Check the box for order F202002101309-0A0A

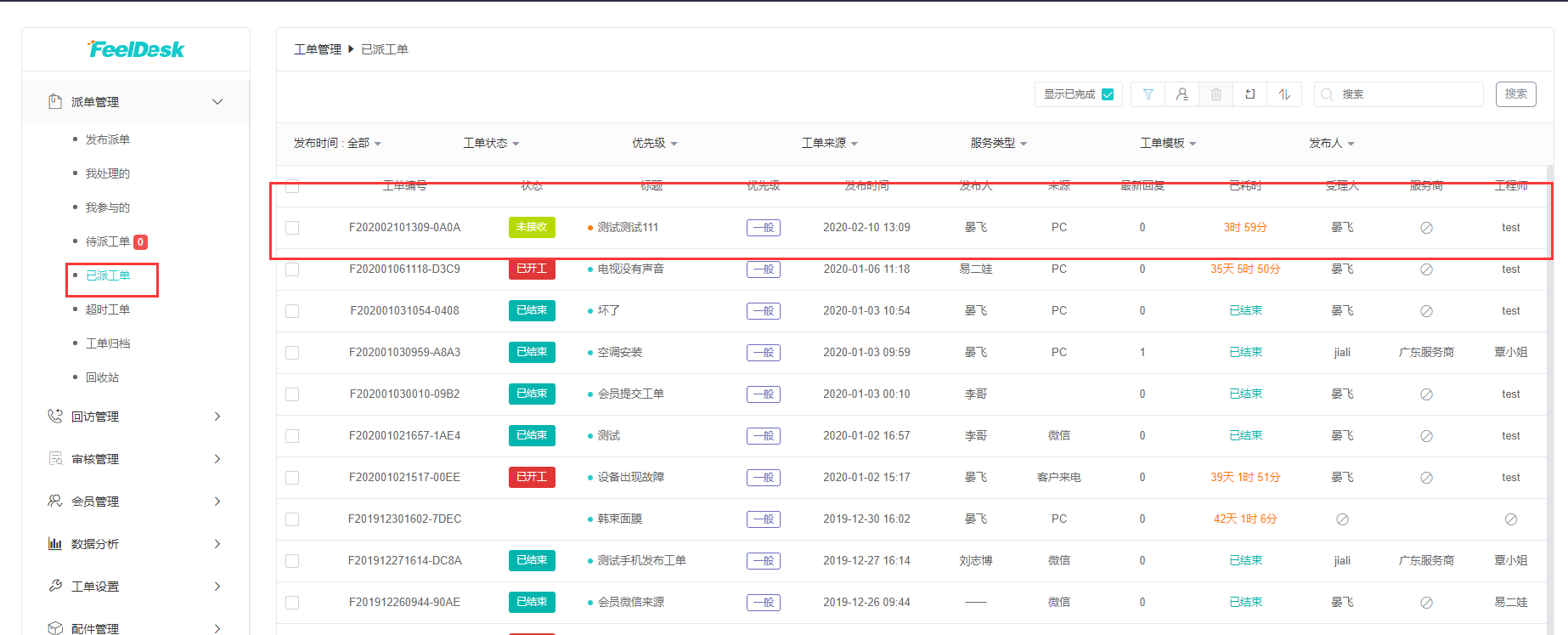[292, 228]
